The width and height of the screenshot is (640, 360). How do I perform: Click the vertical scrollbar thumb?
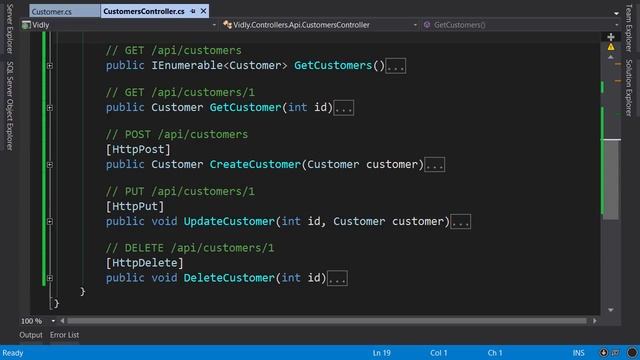611,180
